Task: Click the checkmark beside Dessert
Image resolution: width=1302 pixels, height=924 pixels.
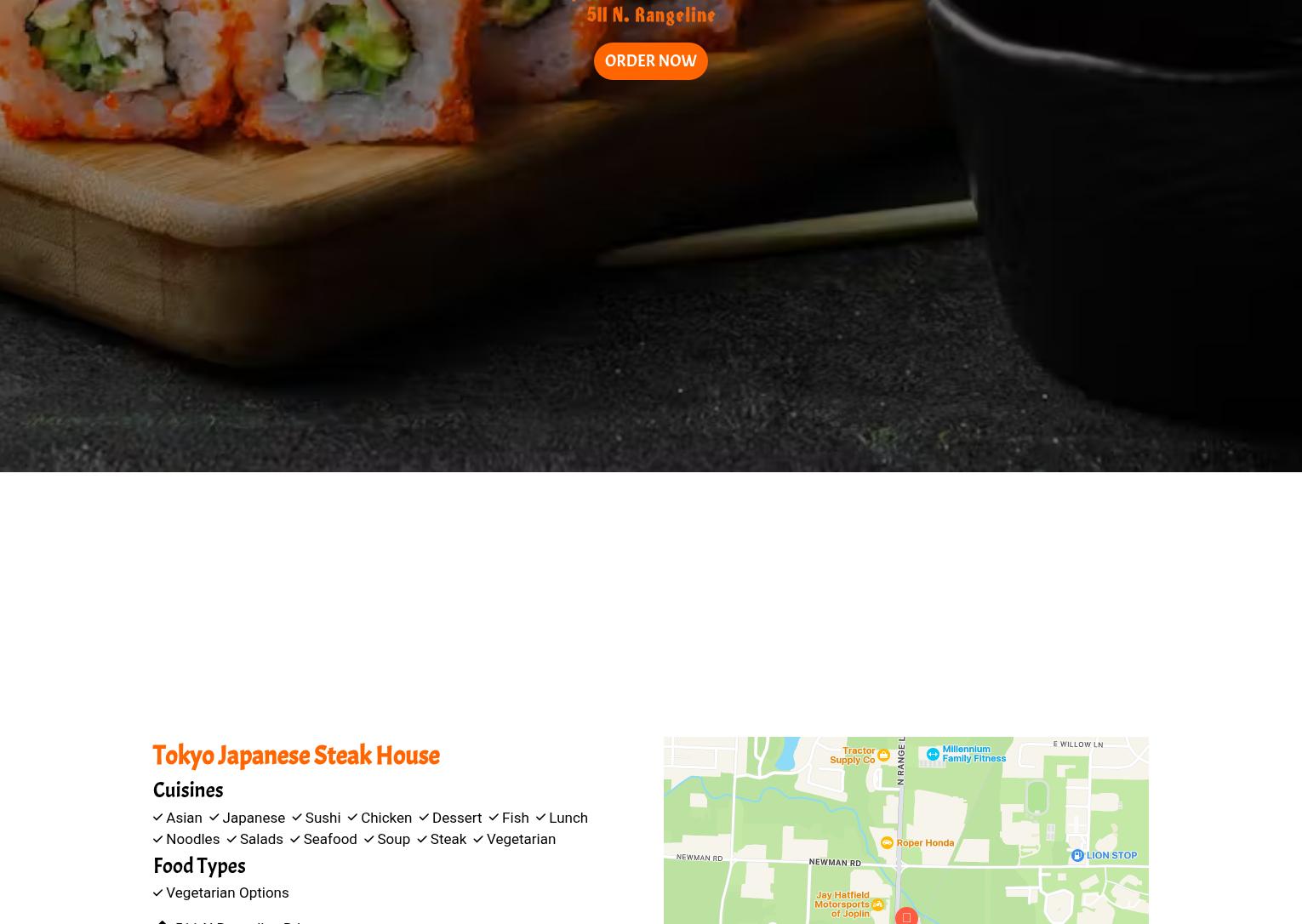Action: point(423,818)
